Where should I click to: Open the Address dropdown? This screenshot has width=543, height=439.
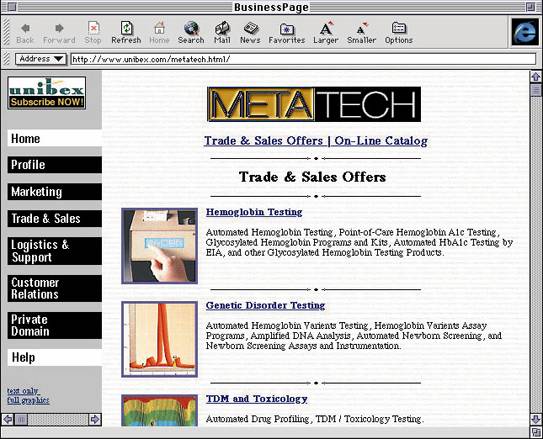40,59
